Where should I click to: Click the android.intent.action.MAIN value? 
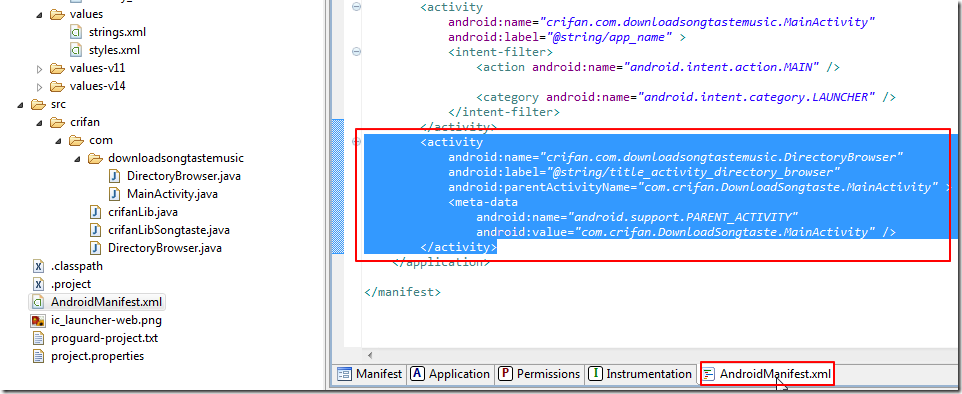[x=722, y=67]
